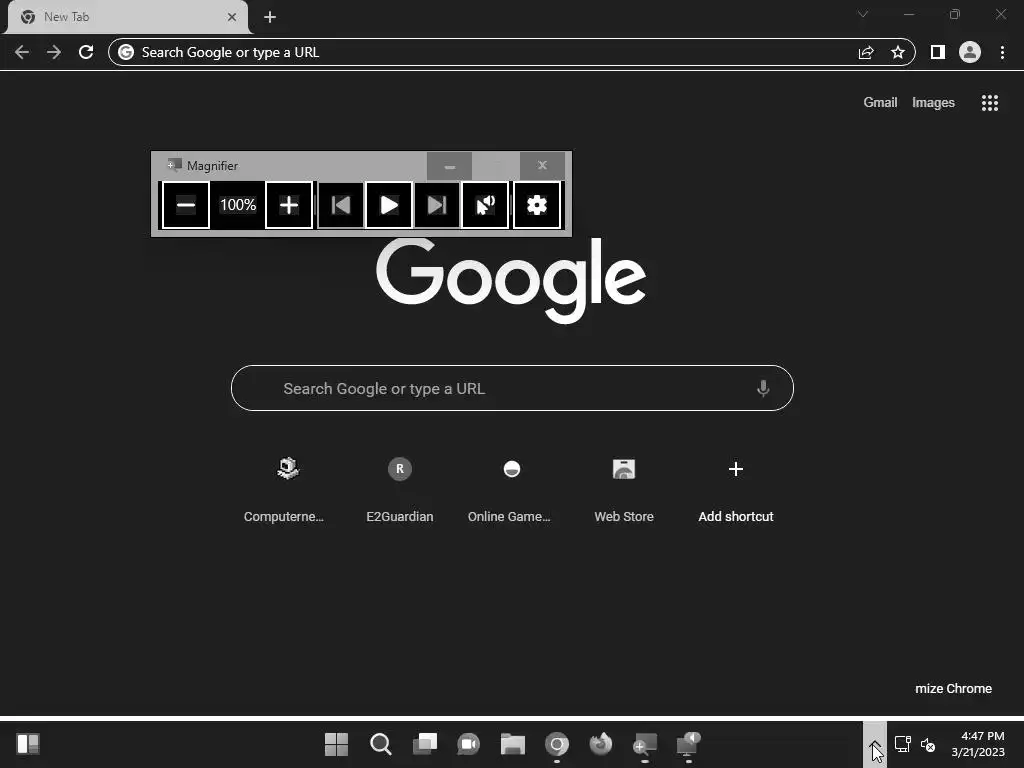Close the Magnifier window

[542, 166]
